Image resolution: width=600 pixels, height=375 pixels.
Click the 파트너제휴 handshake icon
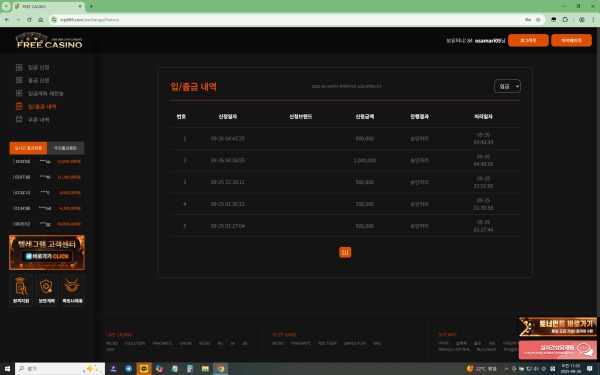[73, 290]
